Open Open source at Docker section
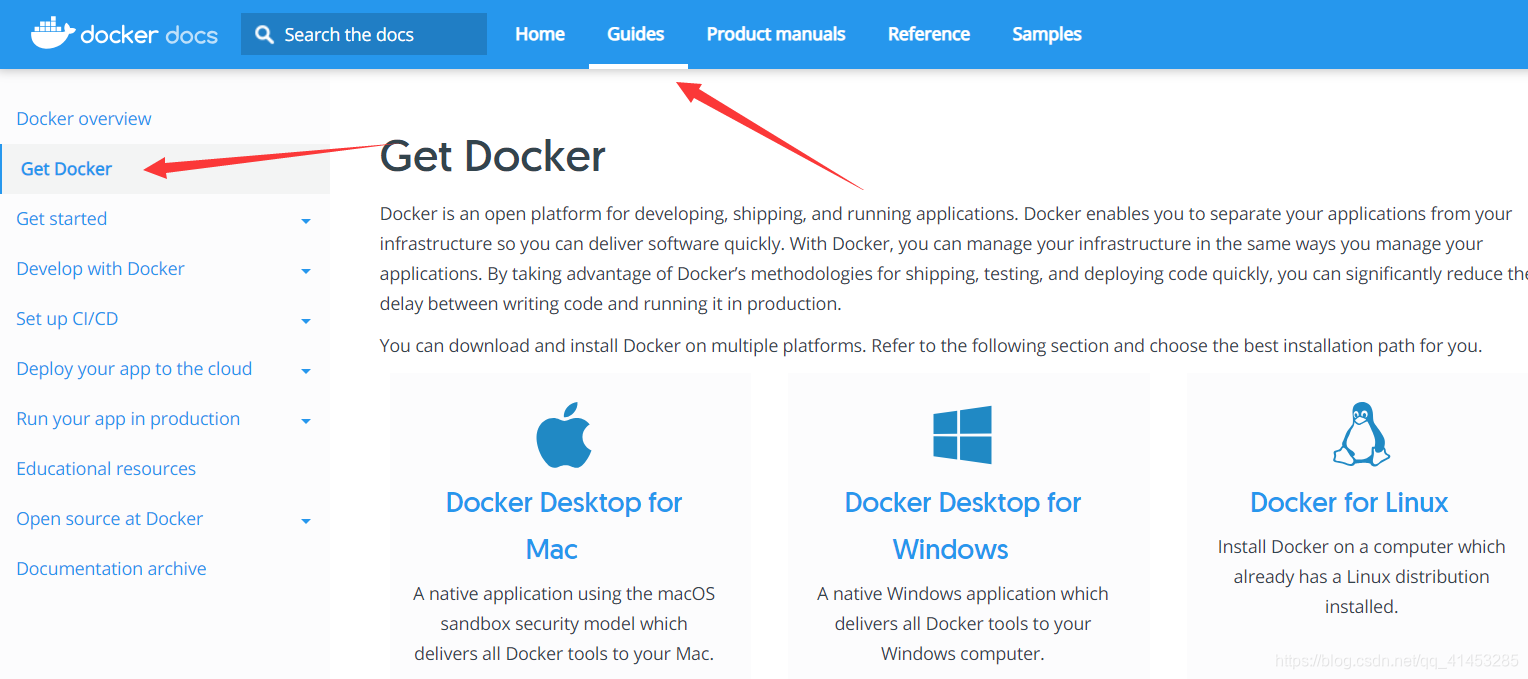The width and height of the screenshot is (1528, 679). point(110,519)
